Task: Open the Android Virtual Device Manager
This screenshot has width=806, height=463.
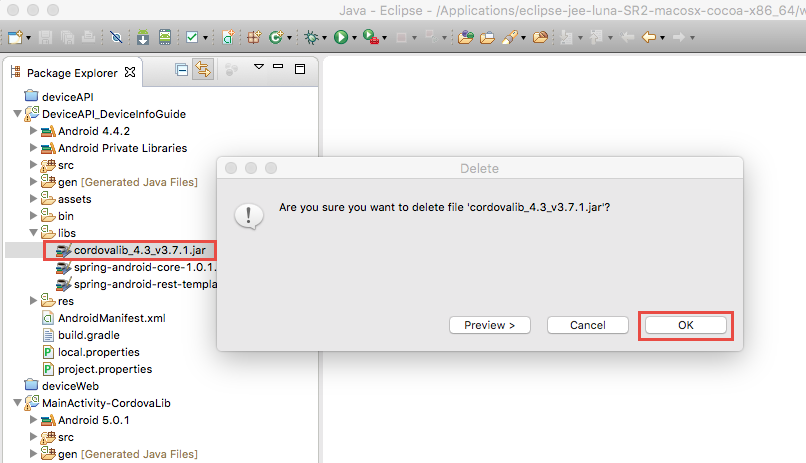Action: click(165, 38)
